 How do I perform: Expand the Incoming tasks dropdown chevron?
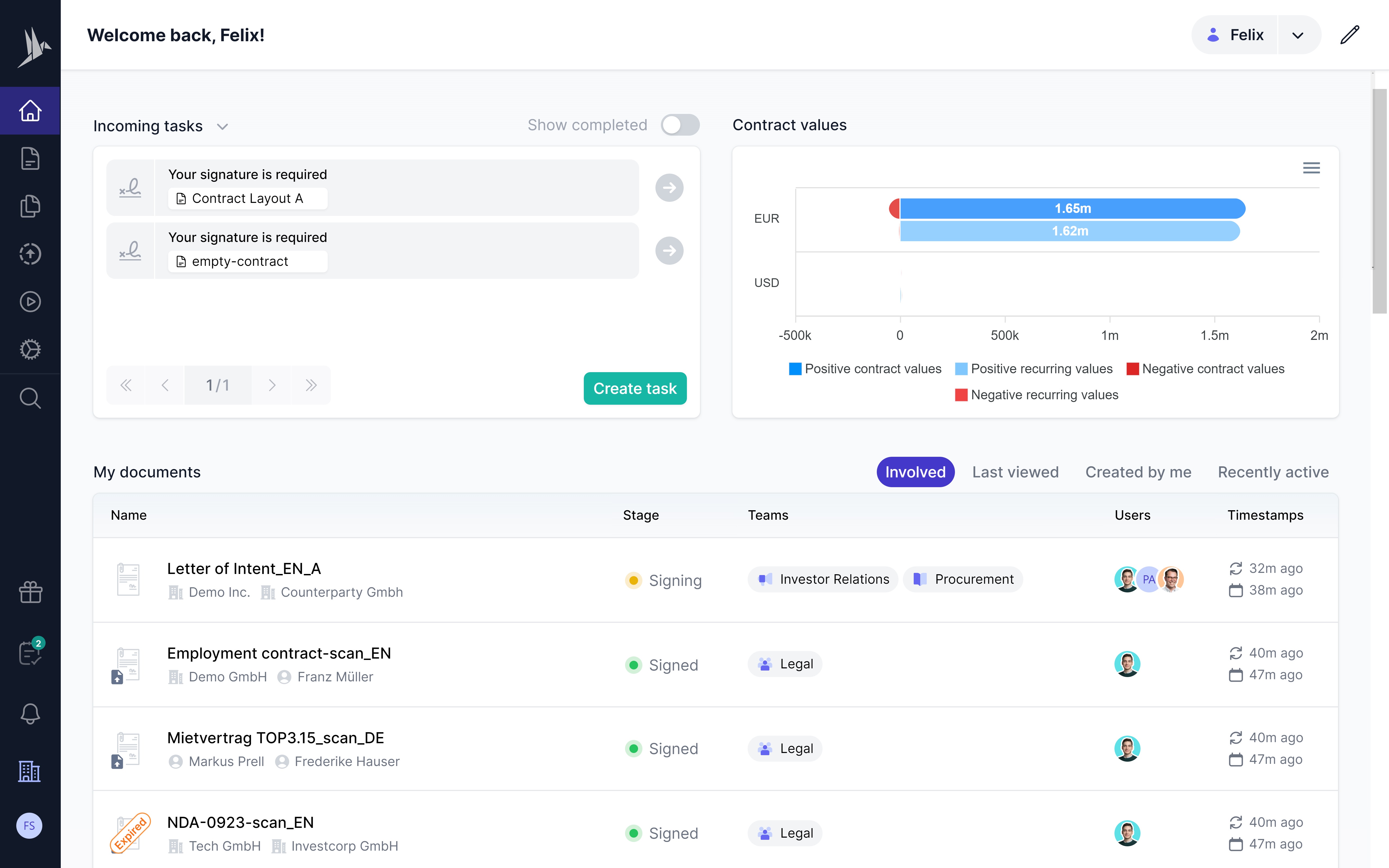(x=223, y=126)
